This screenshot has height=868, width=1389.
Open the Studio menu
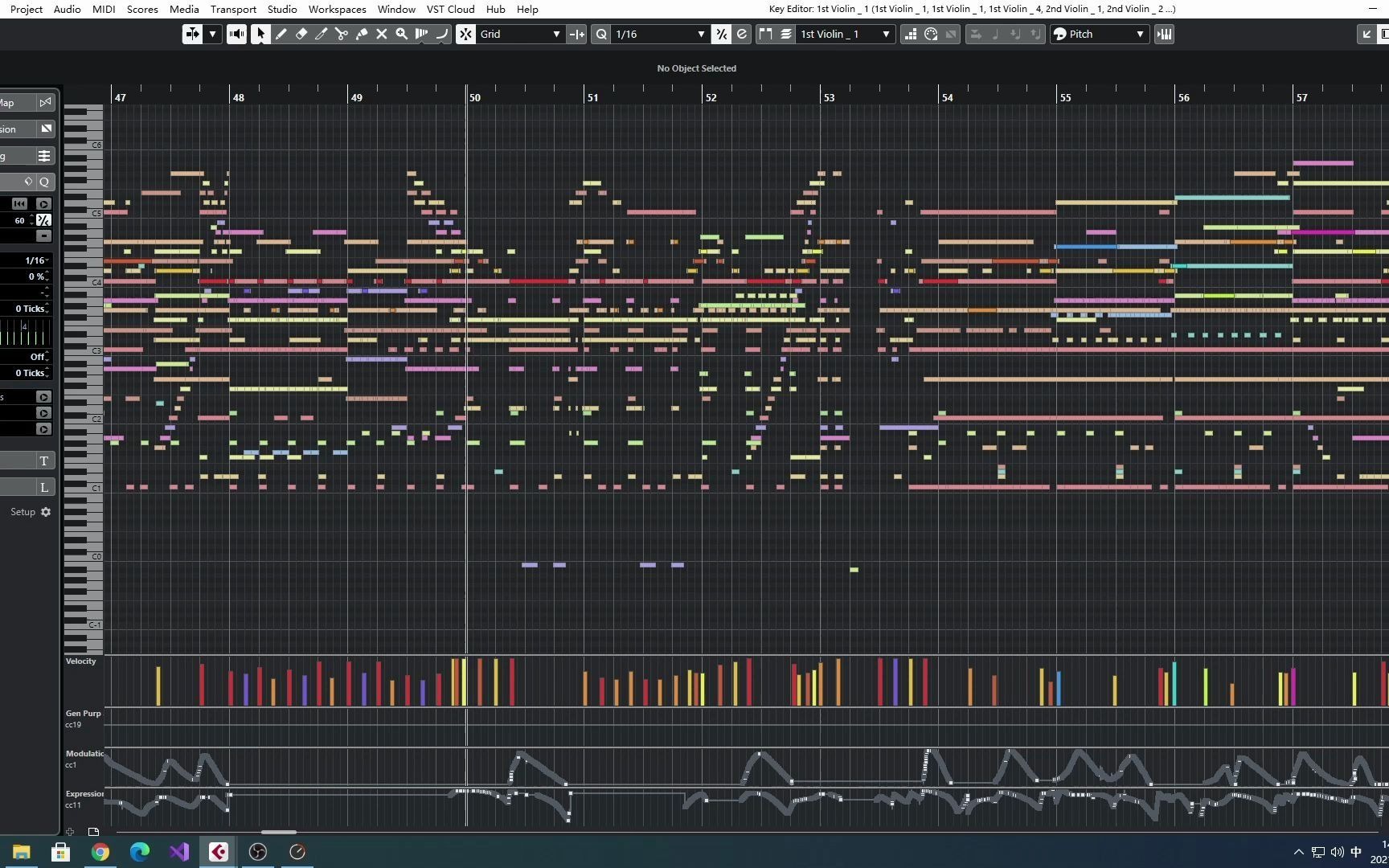[x=282, y=9]
